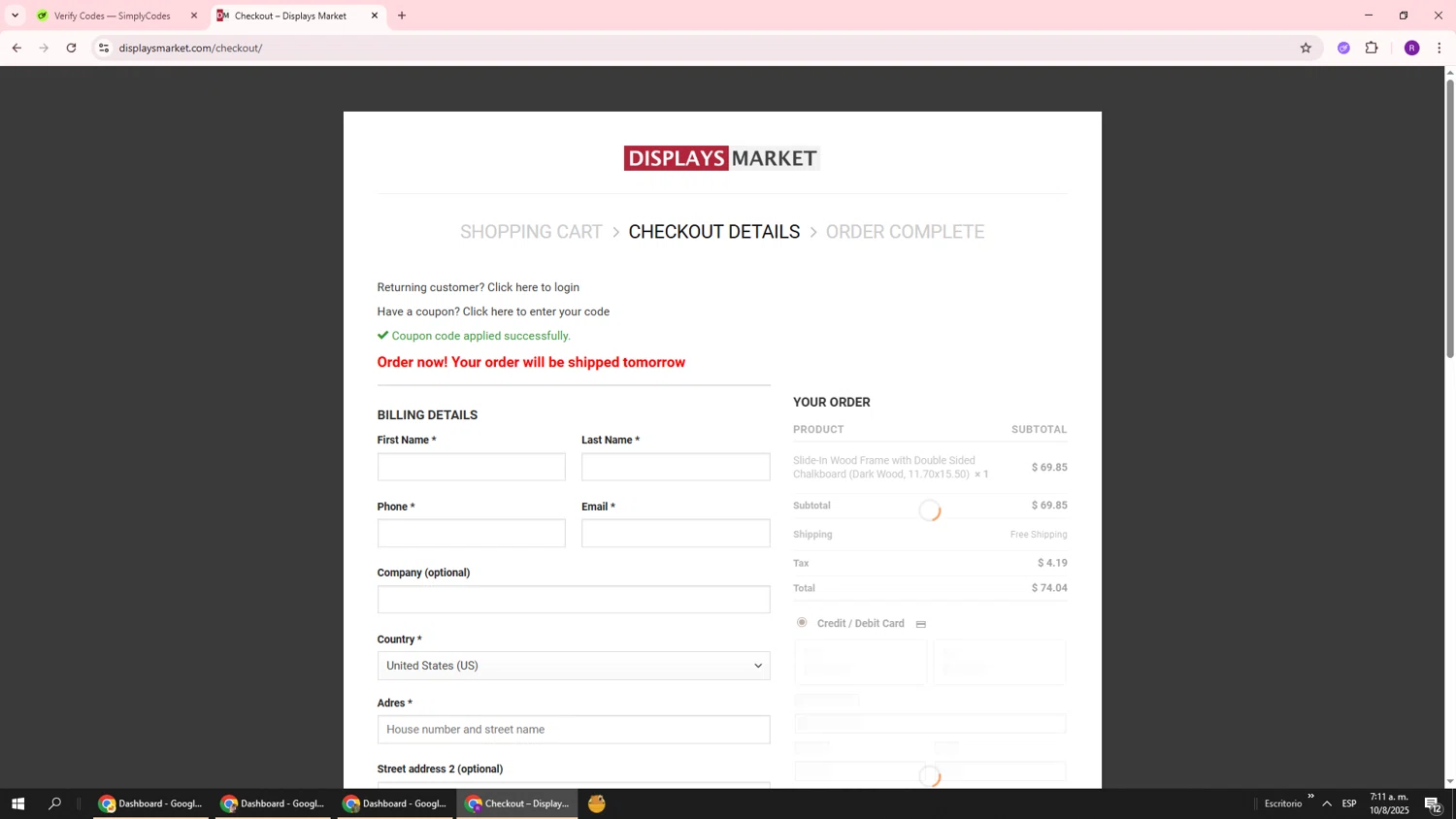Open third Dashboard Google Chrome taskbar window

[x=396, y=803]
